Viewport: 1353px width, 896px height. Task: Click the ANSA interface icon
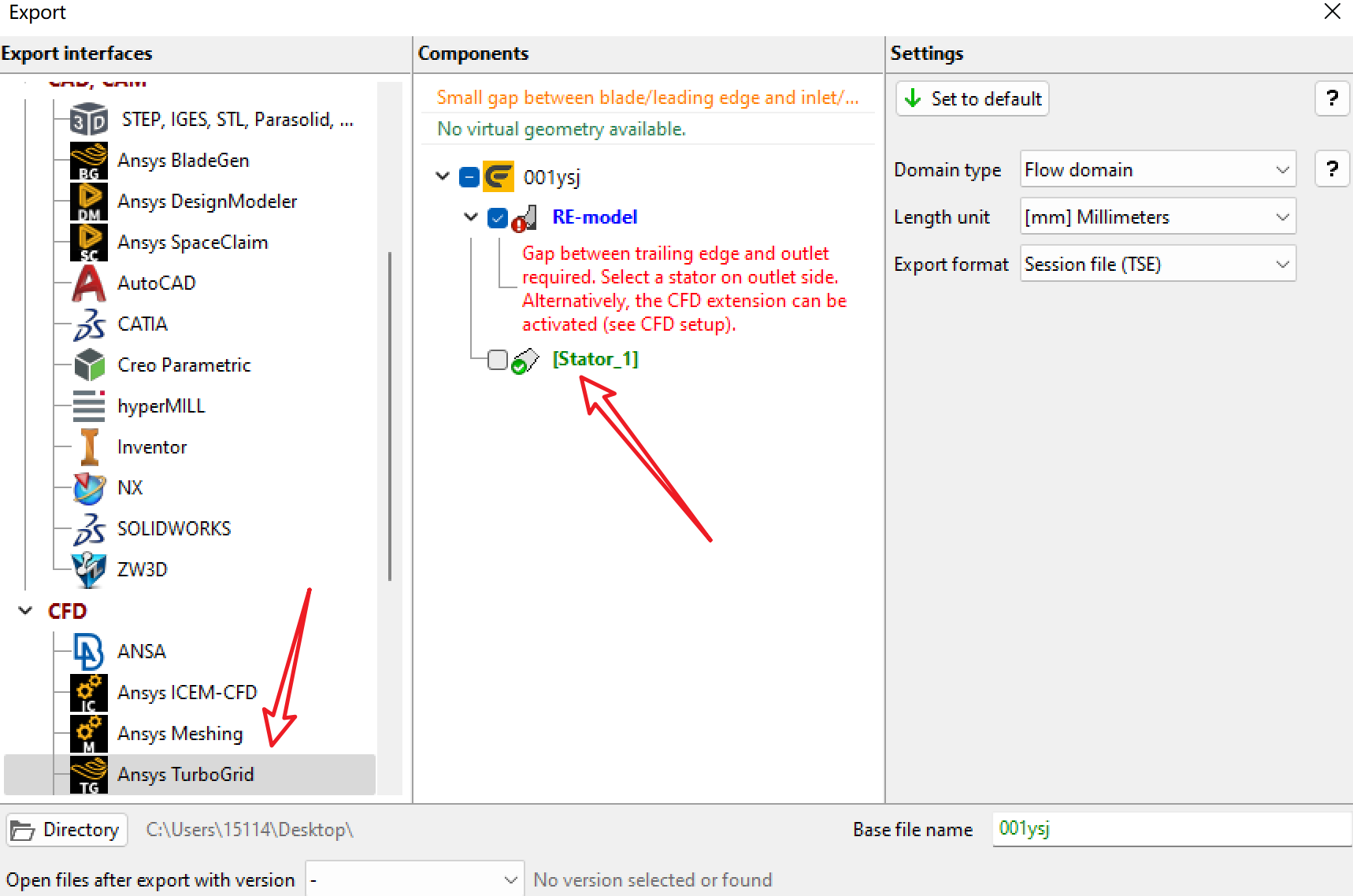pos(89,652)
